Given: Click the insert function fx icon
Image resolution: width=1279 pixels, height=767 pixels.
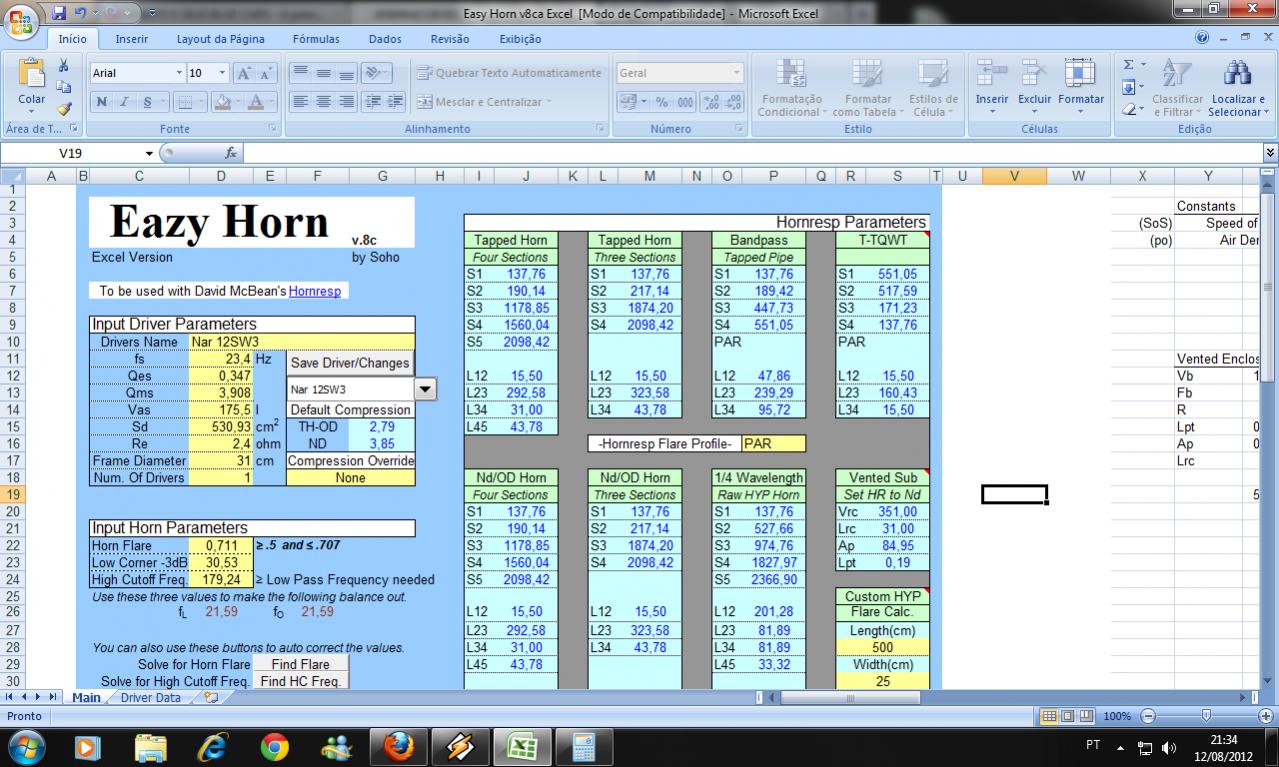Looking at the screenshot, I should tap(231, 153).
